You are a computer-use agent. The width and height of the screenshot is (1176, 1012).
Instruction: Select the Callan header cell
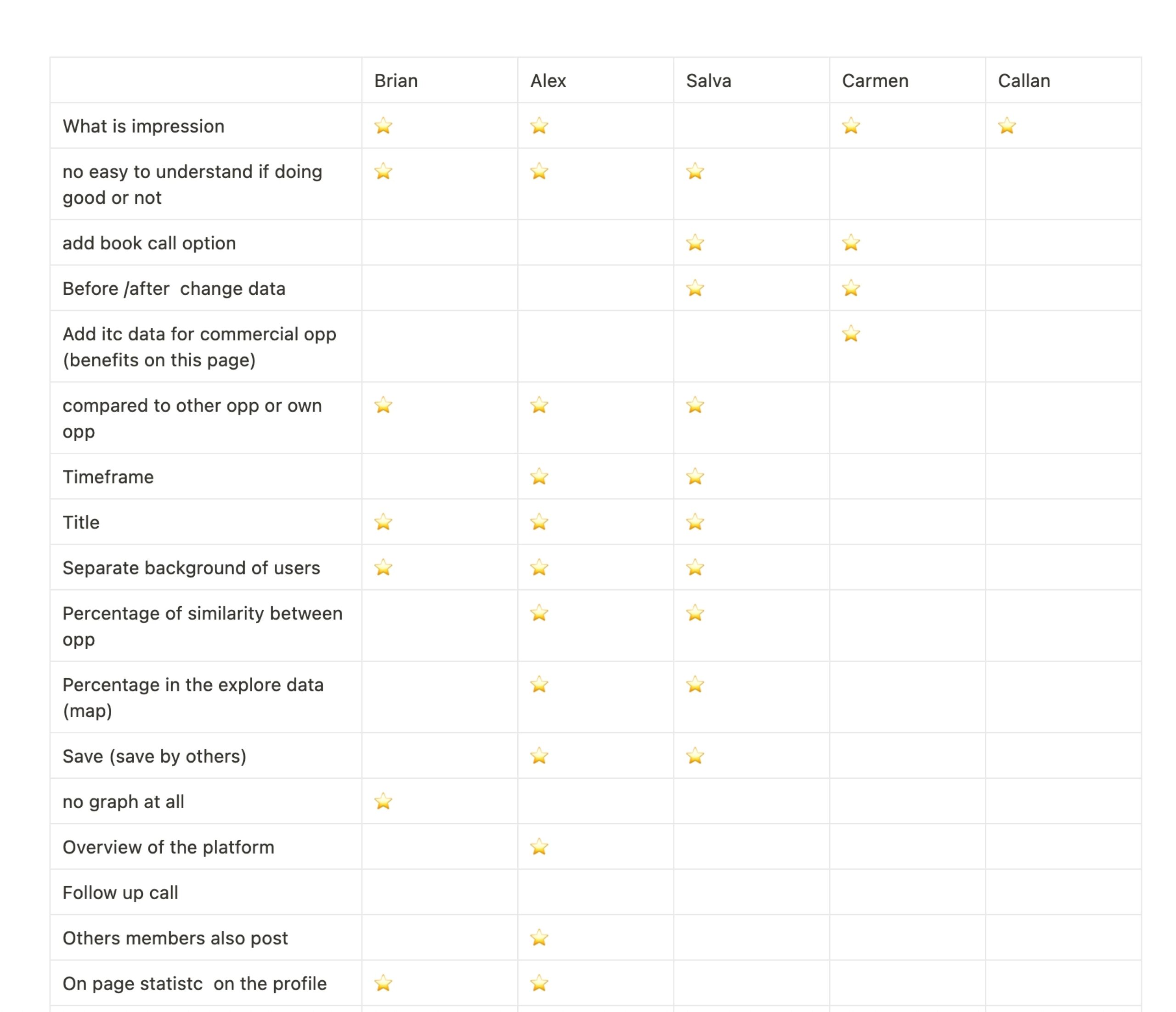pos(1063,80)
